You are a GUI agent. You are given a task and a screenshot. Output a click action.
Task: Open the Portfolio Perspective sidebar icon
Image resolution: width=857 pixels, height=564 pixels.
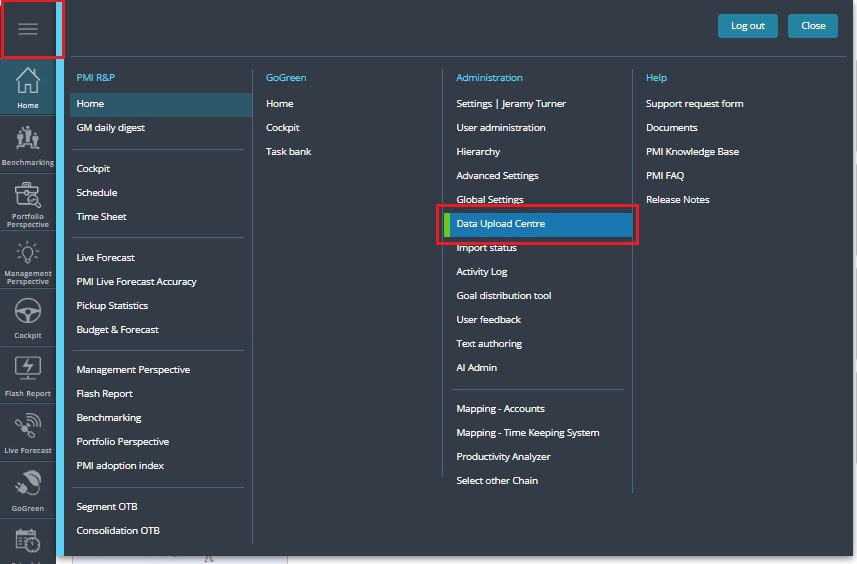pyautogui.click(x=28, y=203)
